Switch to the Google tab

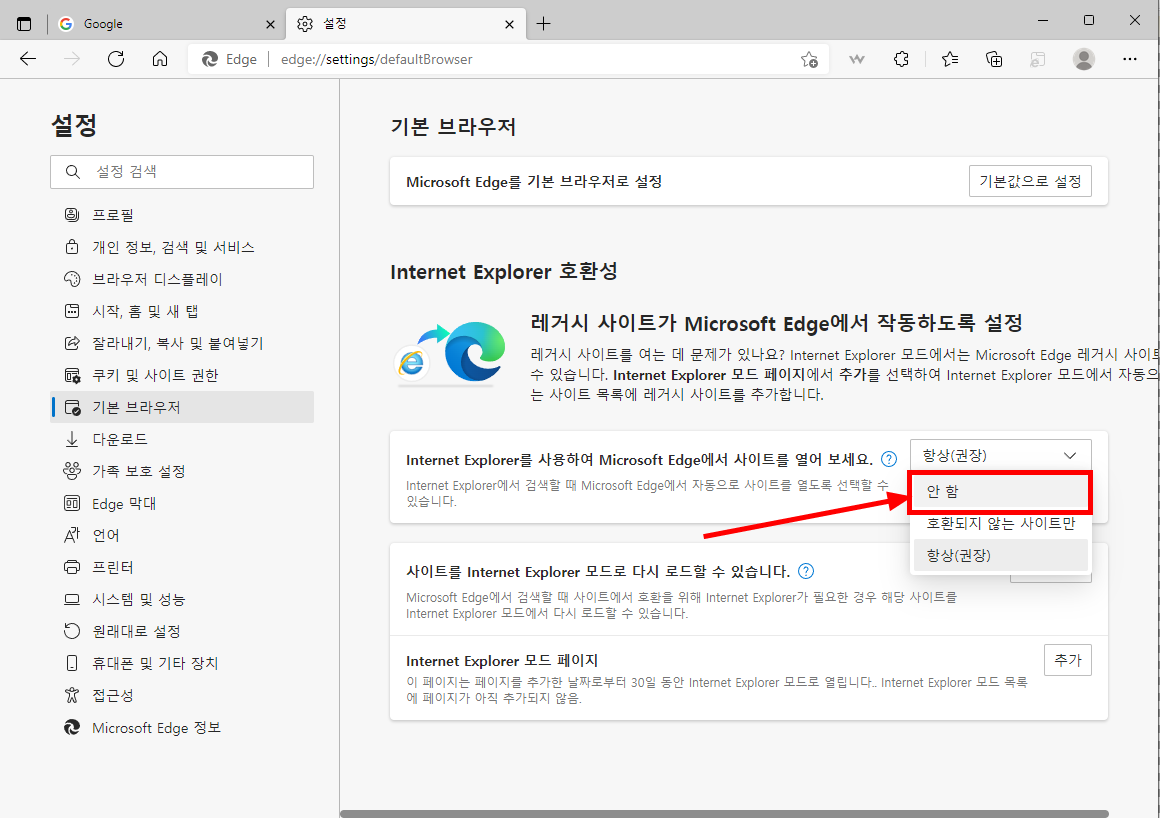[166, 24]
